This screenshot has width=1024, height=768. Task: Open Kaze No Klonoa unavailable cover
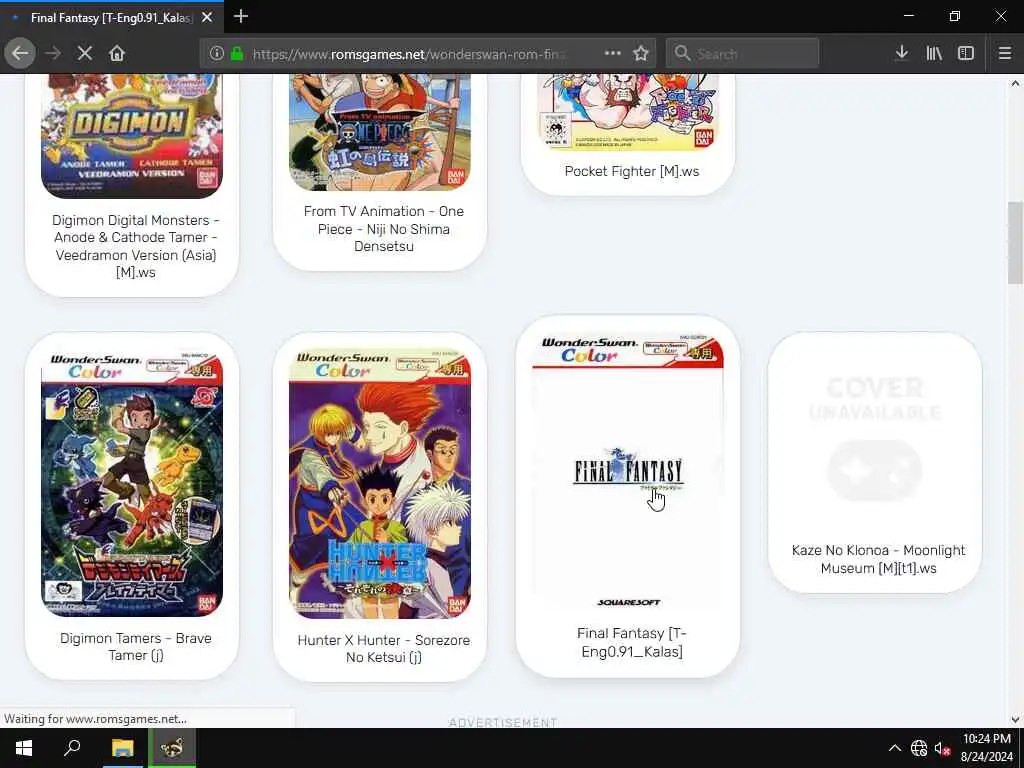coord(875,438)
